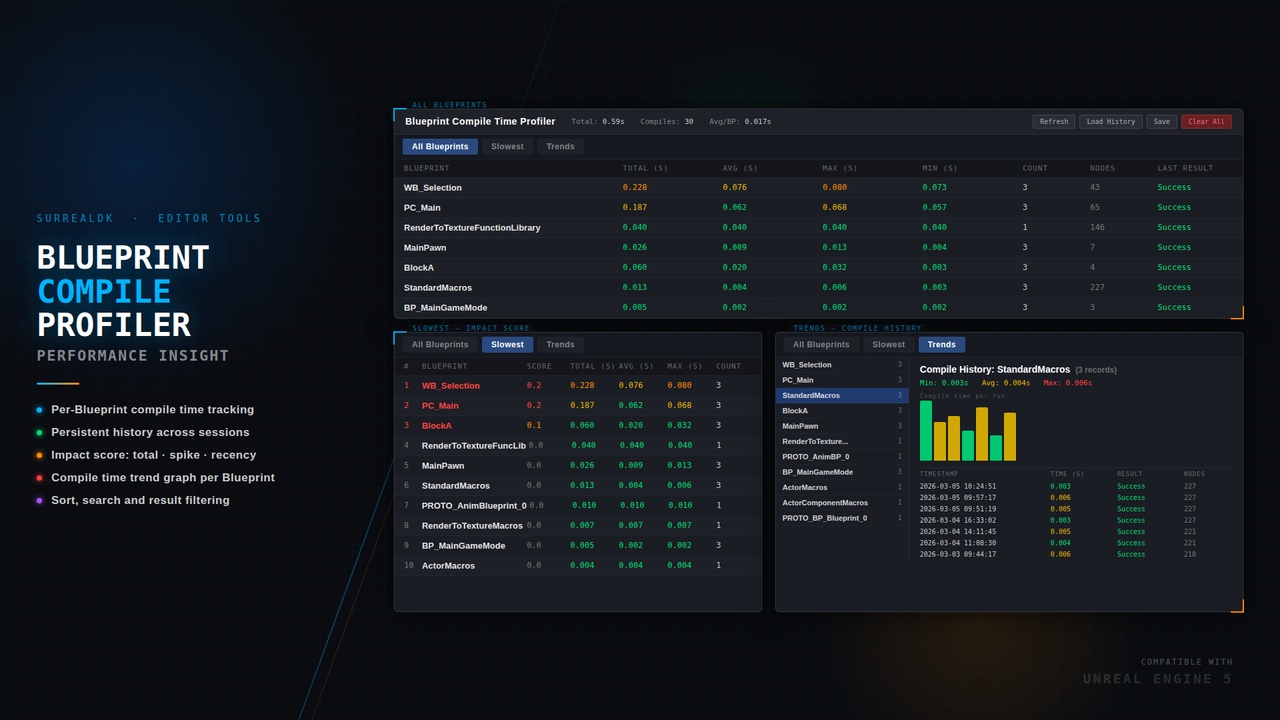Viewport: 1280px width, 720px height.
Task: Choose ActorMacros in Trends blueprint list
Action: 842,487
